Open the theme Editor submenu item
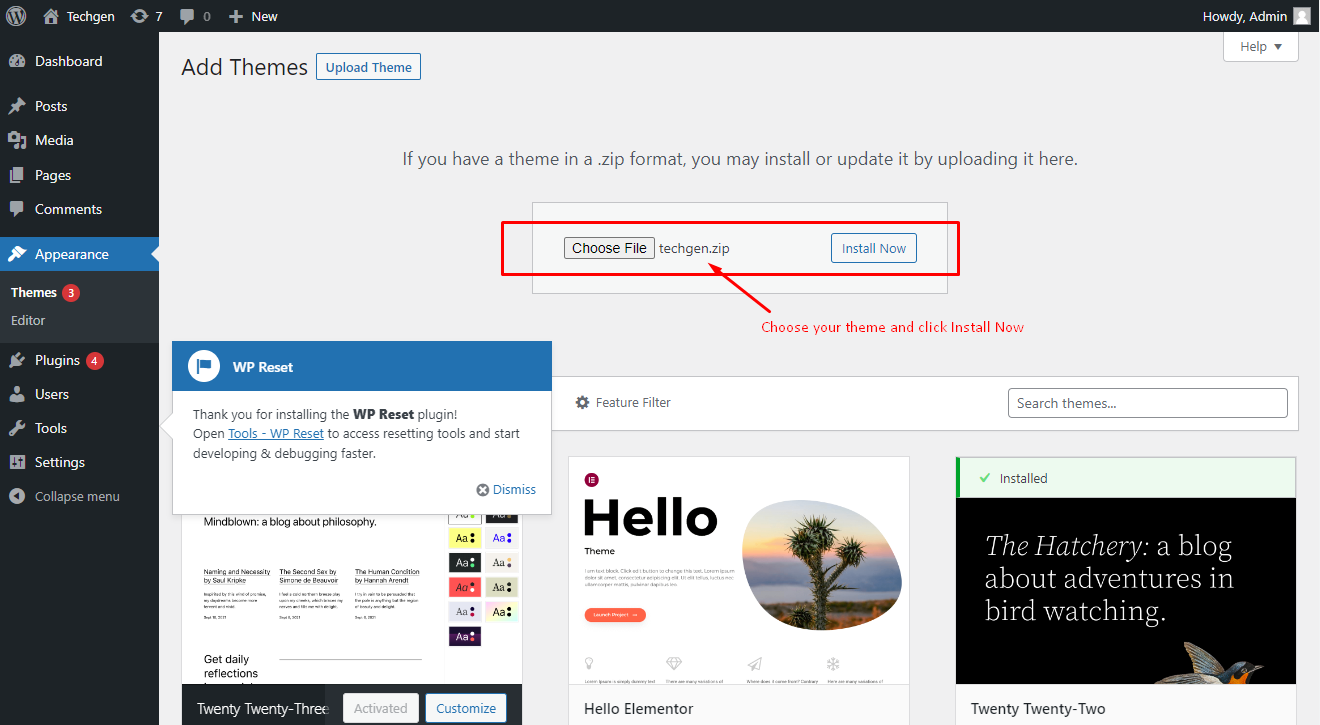 tap(28, 320)
